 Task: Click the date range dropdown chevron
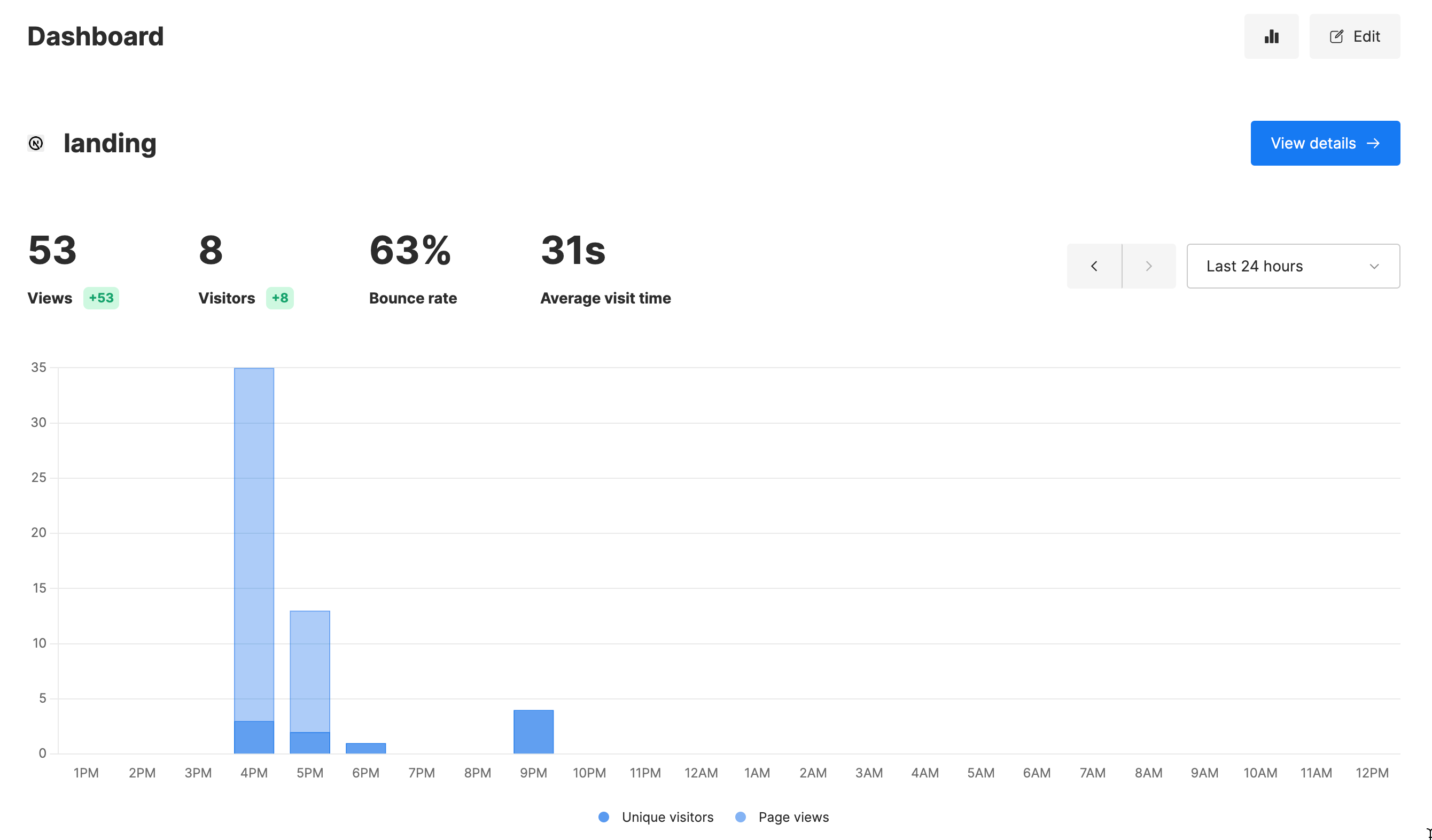coord(1374,266)
